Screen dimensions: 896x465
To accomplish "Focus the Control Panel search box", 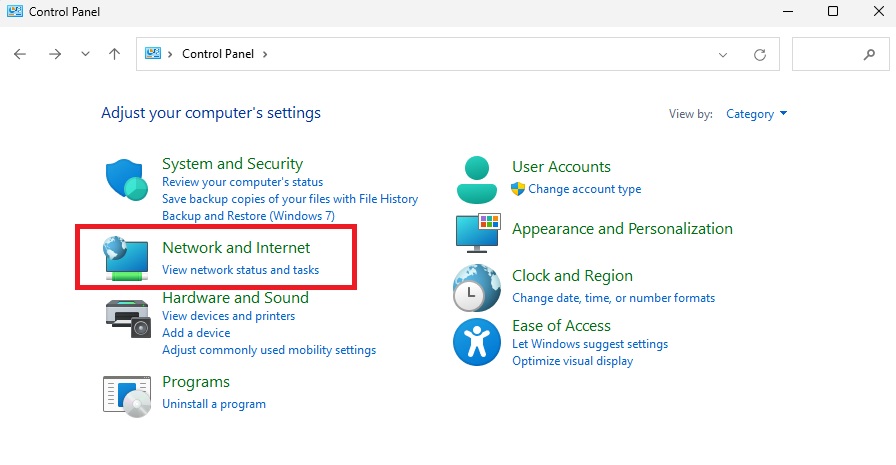I will pos(841,54).
